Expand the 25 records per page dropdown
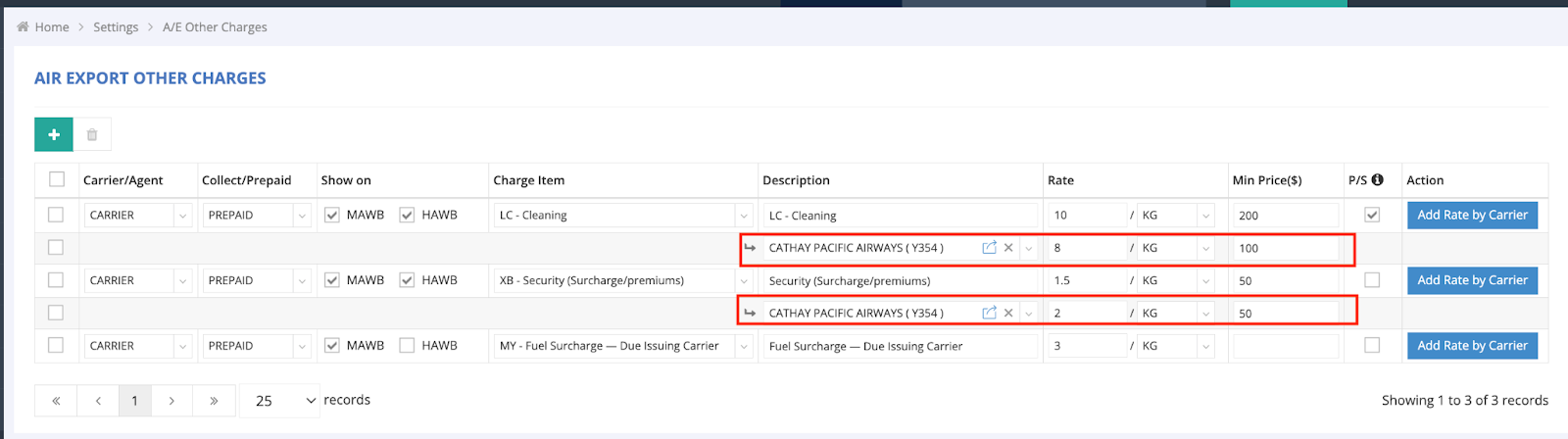This screenshot has height=439, width=1568. (279, 401)
